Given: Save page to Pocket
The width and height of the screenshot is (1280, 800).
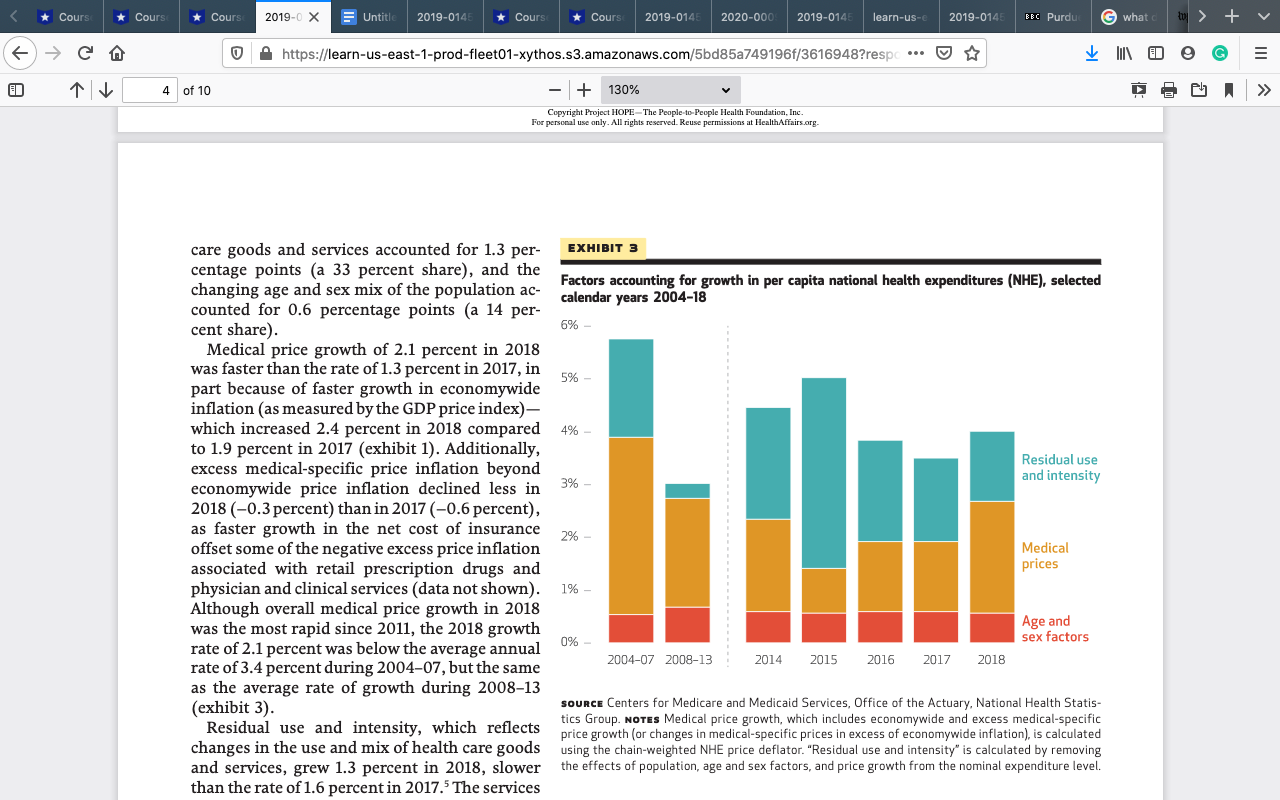Looking at the screenshot, I should coord(943,54).
